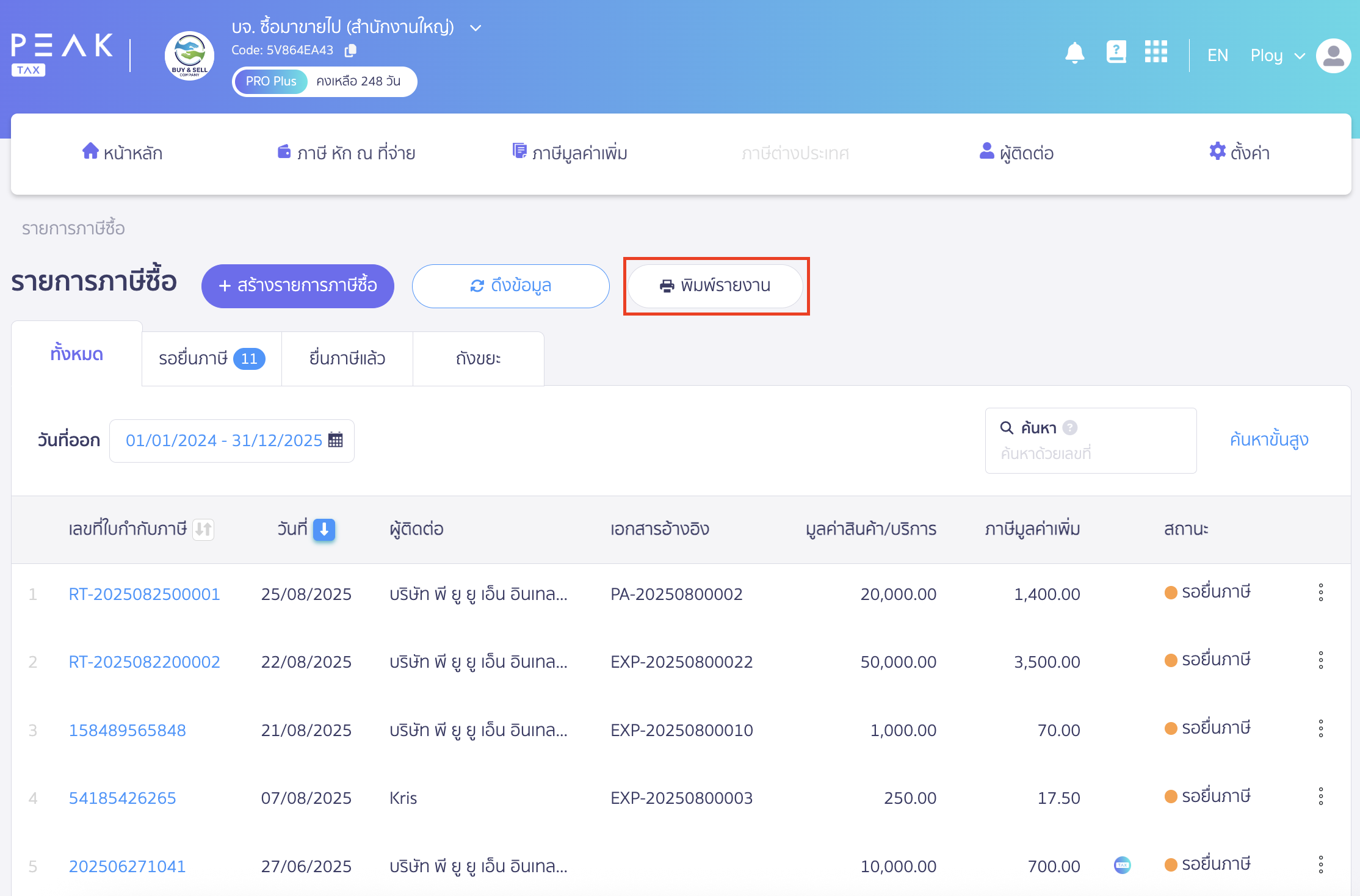Viewport: 1360px width, 896px height.
Task: Open invoice link RT-2025082500001
Action: [144, 594]
